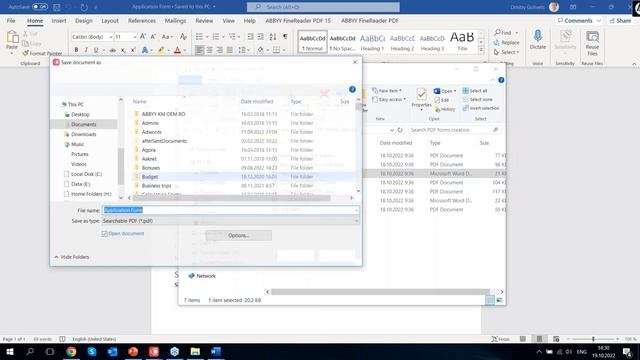Show paragraph marks with pilcrow icon
Screen dimensions: 640x360
[285, 37]
